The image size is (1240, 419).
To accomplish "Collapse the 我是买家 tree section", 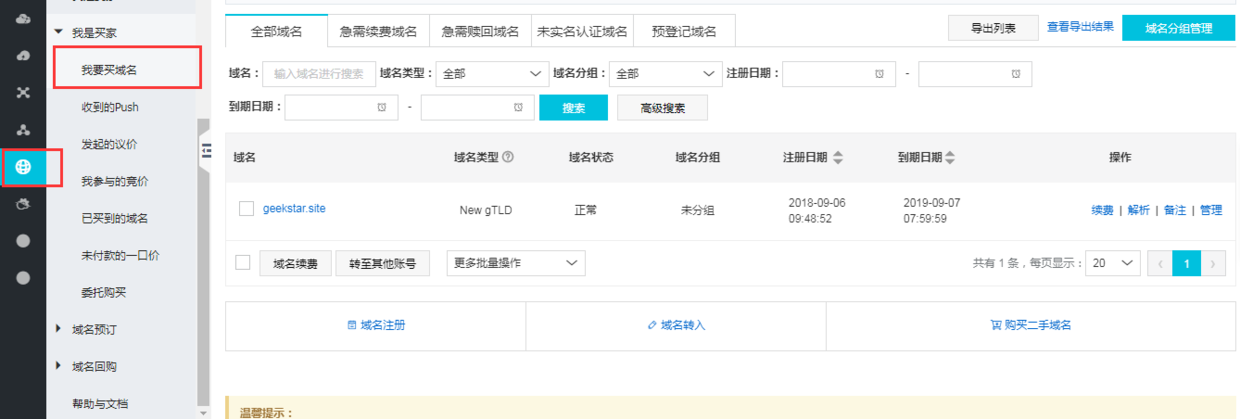I will point(59,33).
